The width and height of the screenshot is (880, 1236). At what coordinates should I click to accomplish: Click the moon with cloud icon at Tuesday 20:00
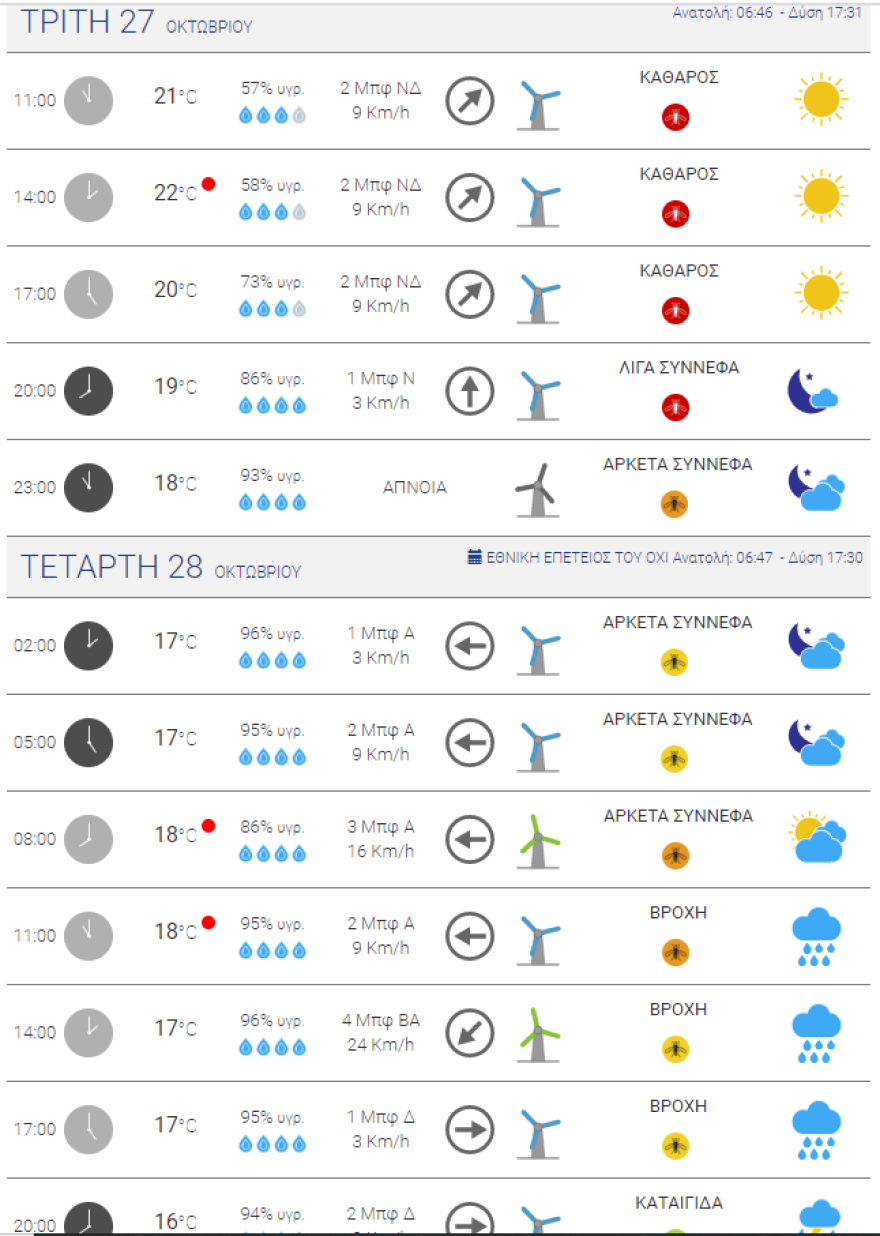click(x=812, y=391)
